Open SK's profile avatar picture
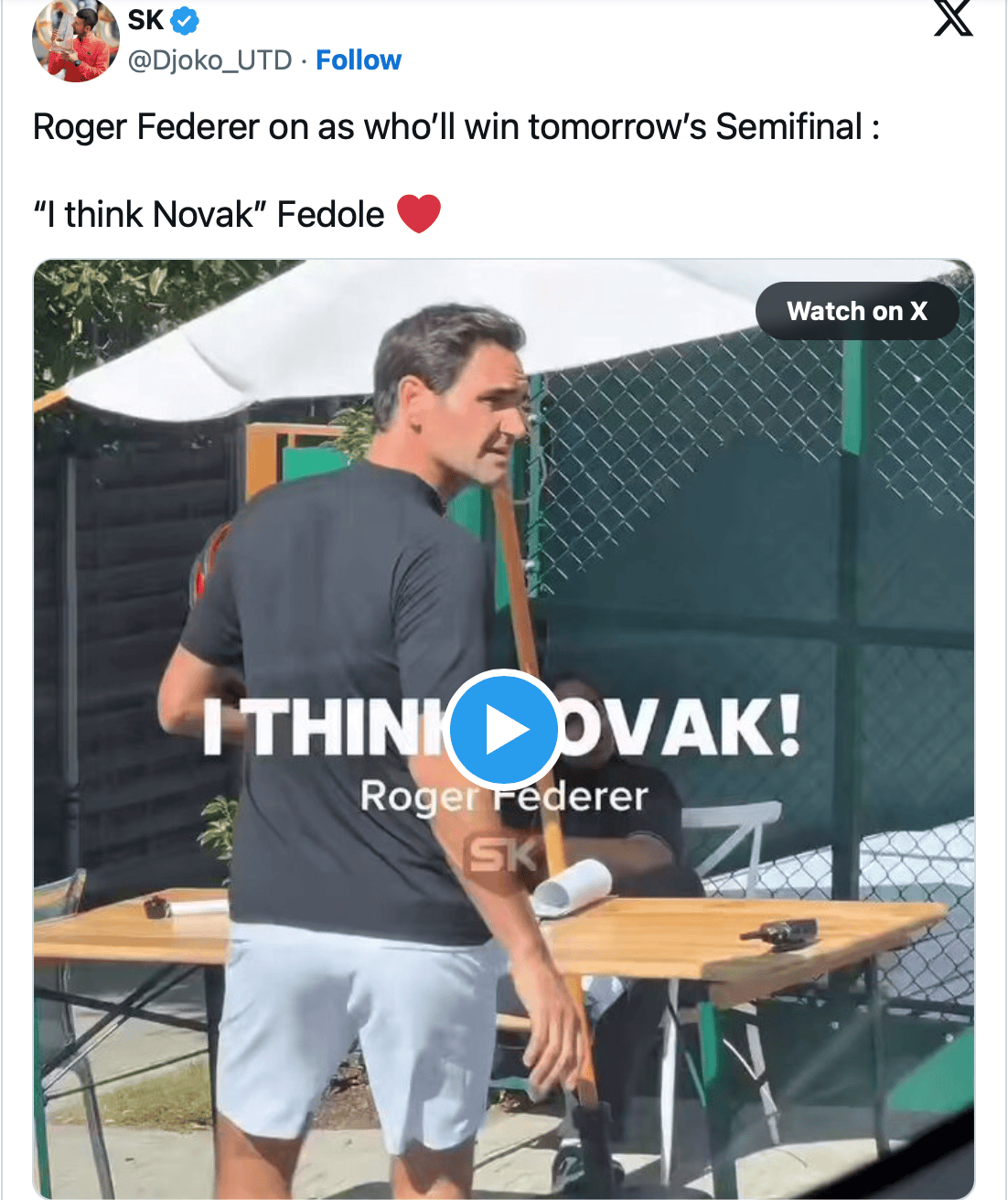This screenshot has width=1008, height=1200. point(75,38)
